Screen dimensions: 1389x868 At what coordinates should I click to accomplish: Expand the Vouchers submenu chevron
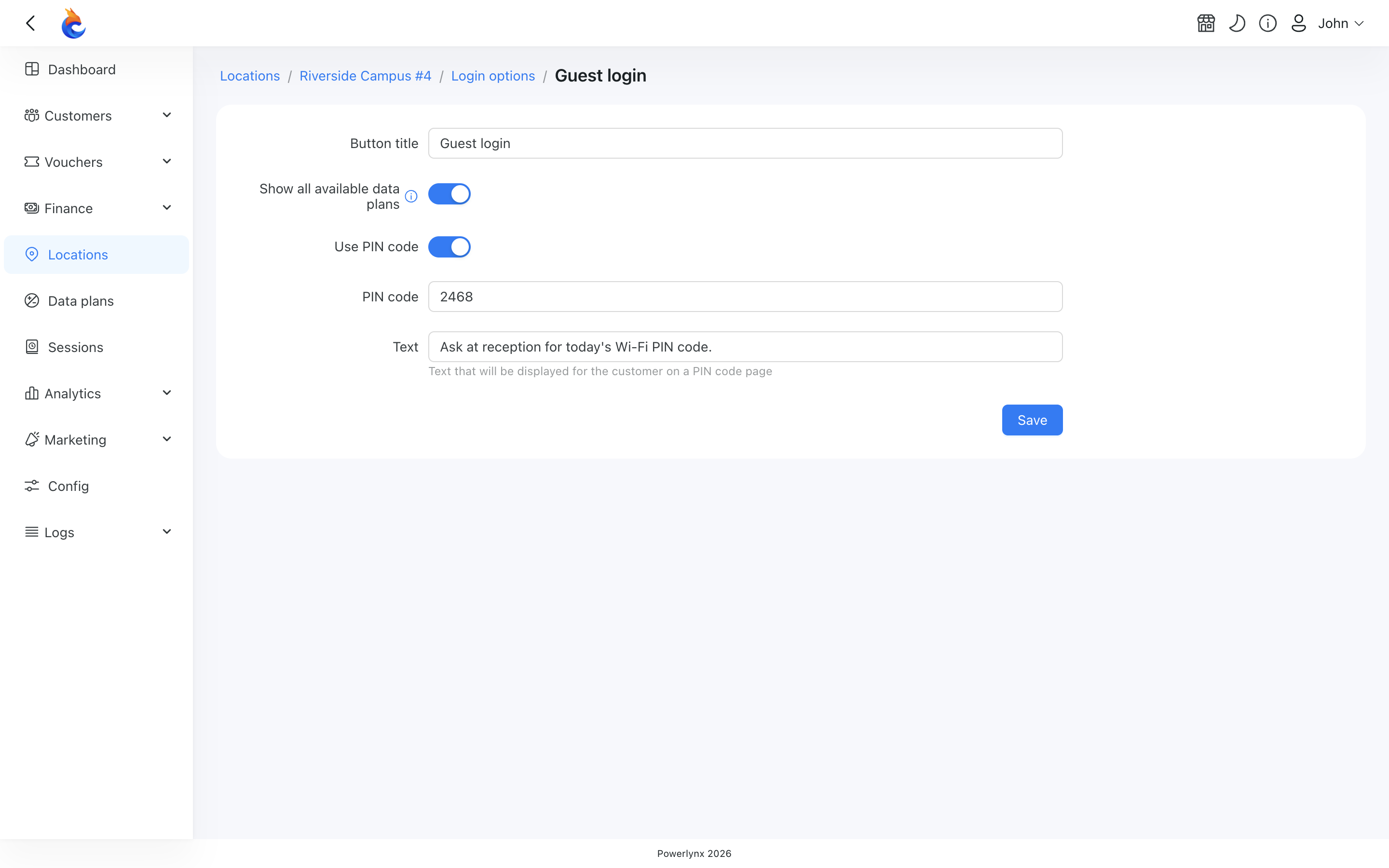coord(167,162)
